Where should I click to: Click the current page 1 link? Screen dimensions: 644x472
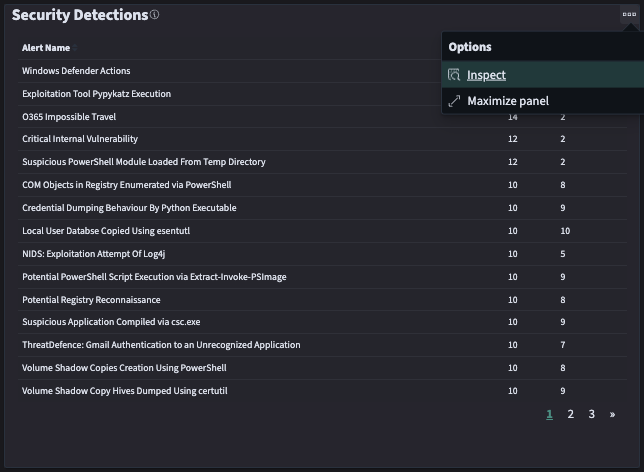pos(549,414)
